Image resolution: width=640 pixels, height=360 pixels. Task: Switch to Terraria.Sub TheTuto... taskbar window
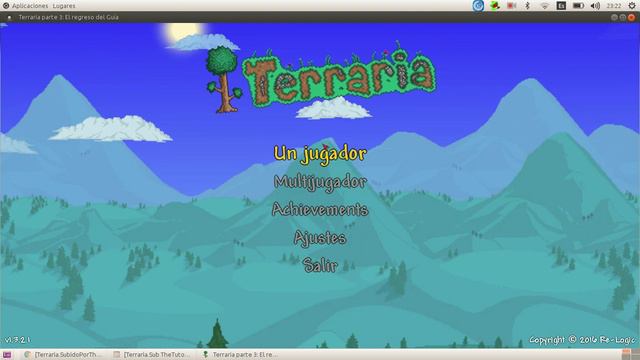click(152, 355)
